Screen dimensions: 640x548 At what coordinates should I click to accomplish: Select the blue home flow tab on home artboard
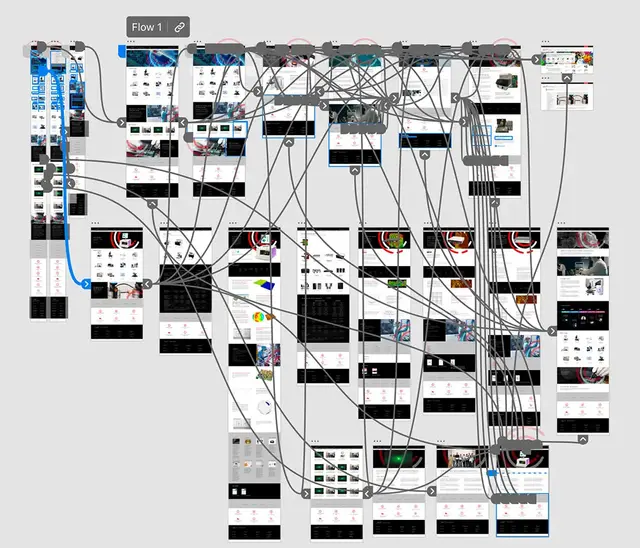pyautogui.click(x=122, y=51)
